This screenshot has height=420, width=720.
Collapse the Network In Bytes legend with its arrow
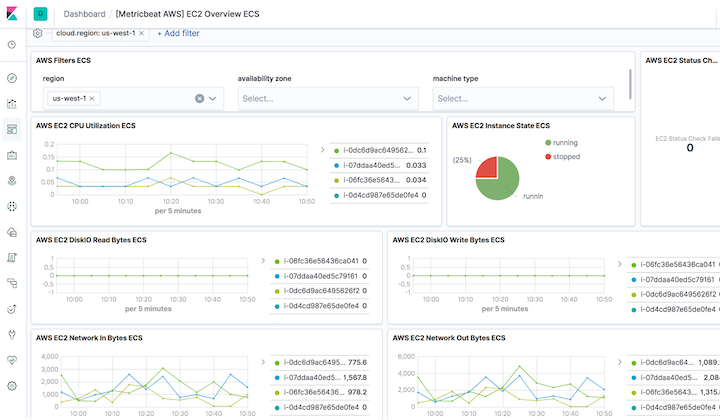tap(263, 362)
